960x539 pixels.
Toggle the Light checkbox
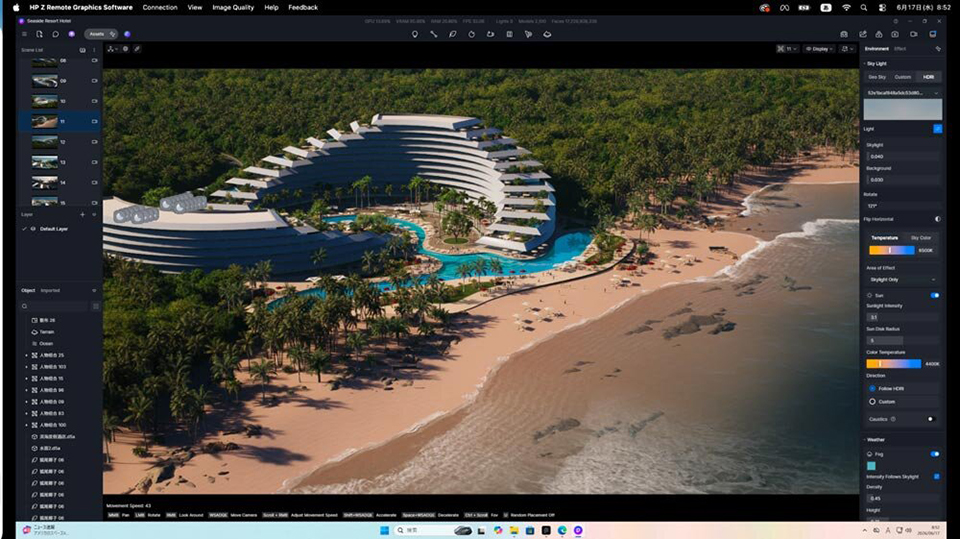(x=937, y=129)
